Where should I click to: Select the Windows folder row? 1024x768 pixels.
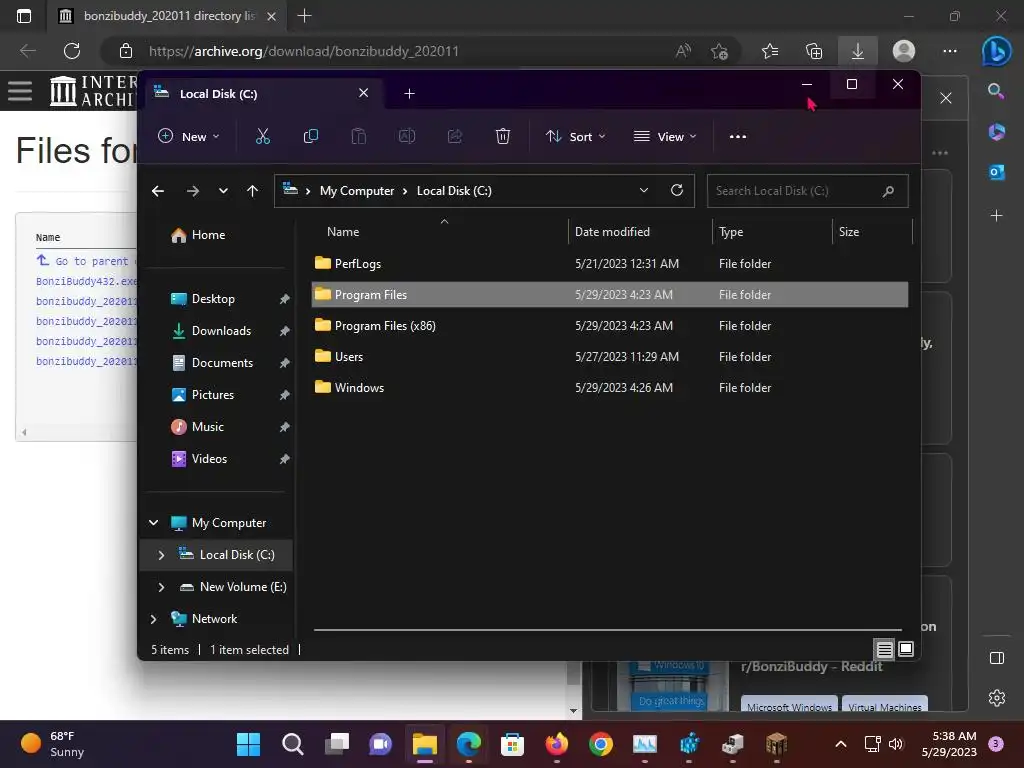point(609,388)
